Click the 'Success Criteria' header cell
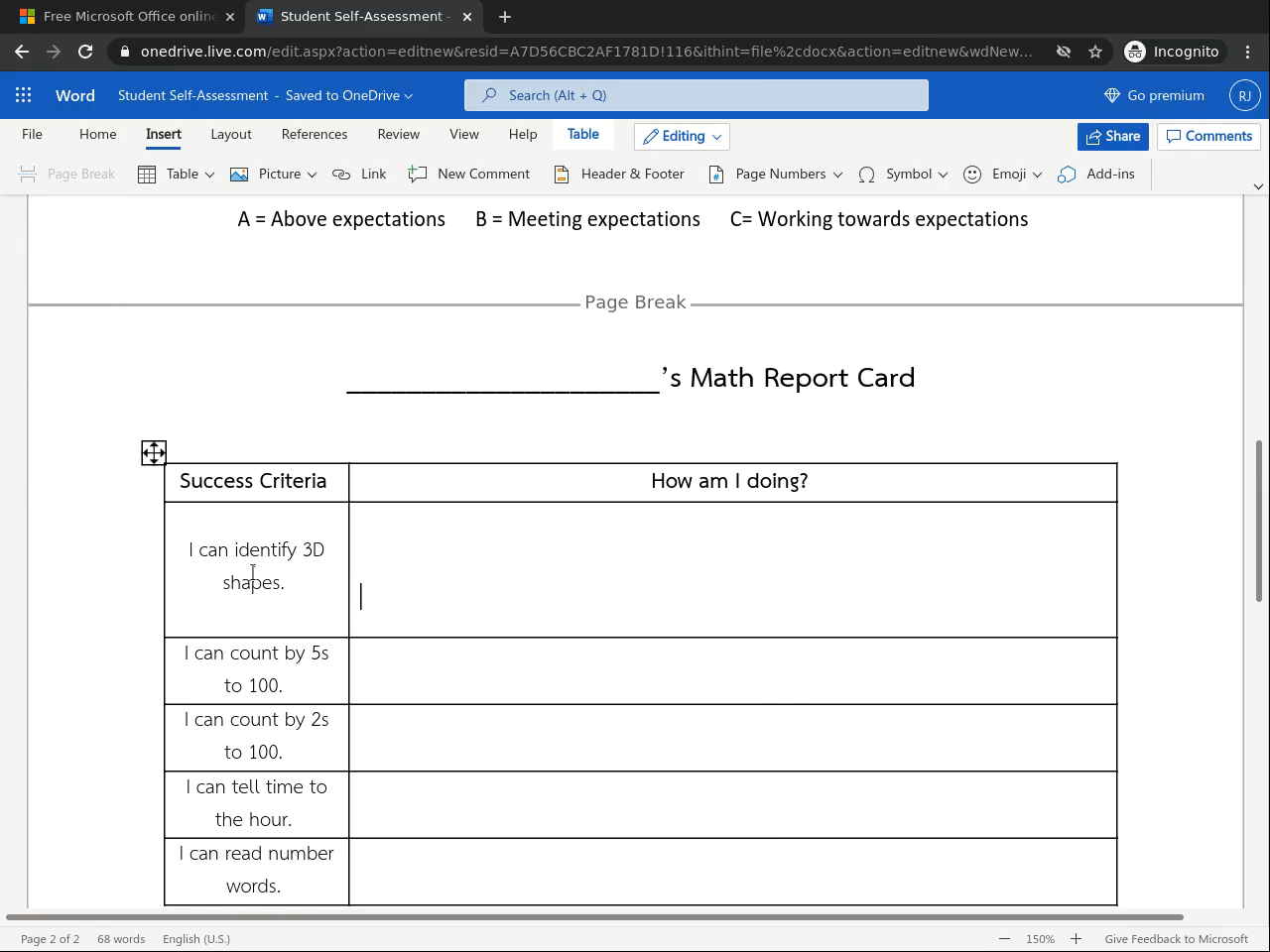1270x952 pixels. [x=257, y=482]
